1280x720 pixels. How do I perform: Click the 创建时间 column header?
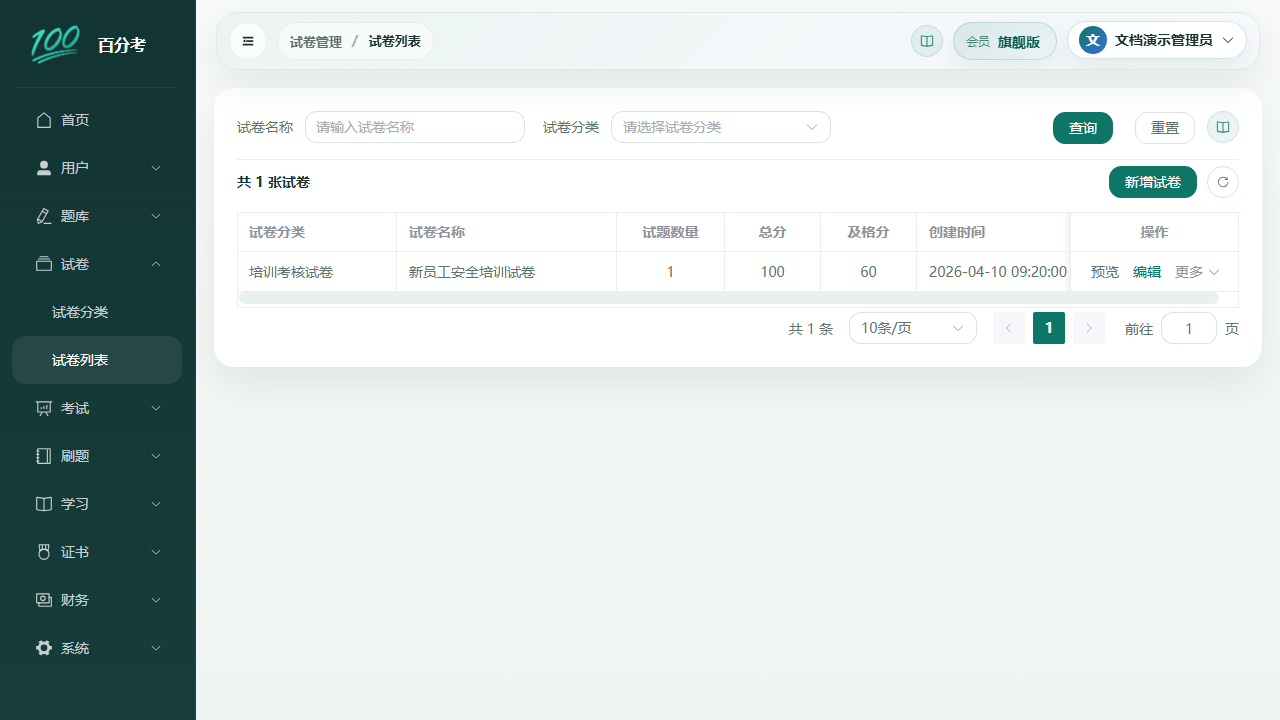993,232
